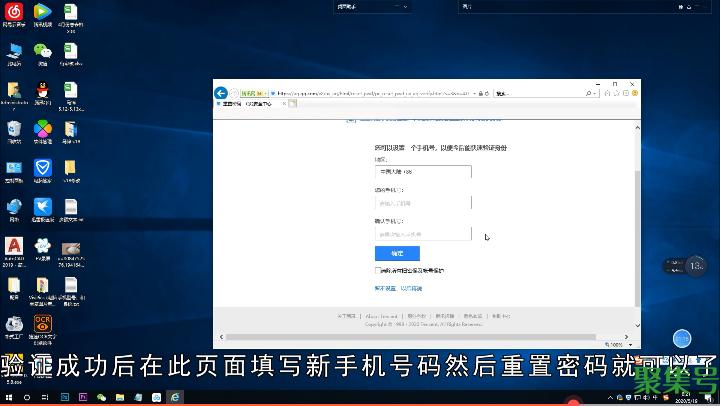This screenshot has width=720, height=406.
Task: Open the AutoCAD desktop shortcut
Action: 14,247
